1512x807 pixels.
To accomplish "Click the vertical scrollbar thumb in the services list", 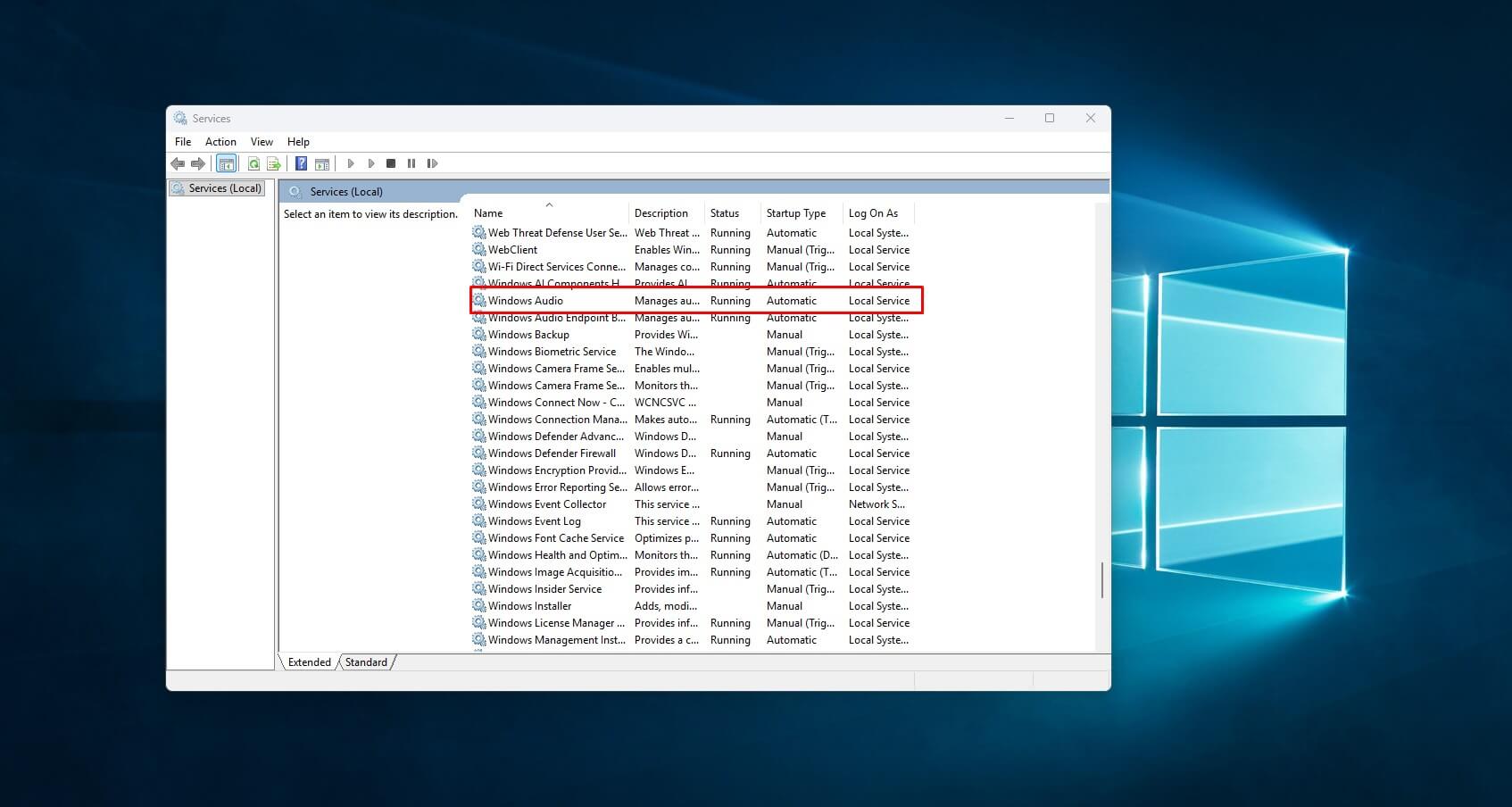I will point(1102,580).
